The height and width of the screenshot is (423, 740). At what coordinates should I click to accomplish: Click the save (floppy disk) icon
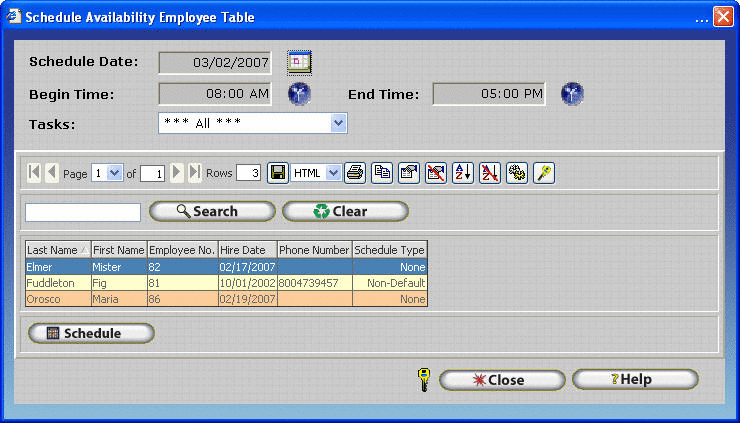pyautogui.click(x=278, y=173)
